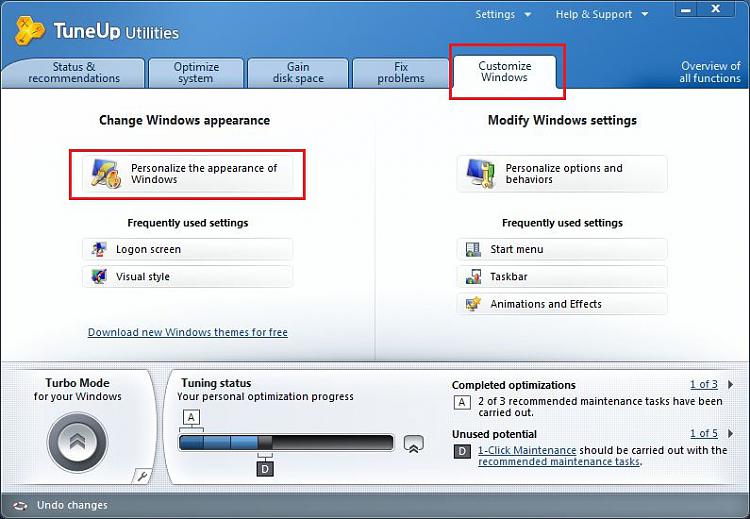750x519 pixels.
Task: Click the 1 of 3 link
Action: coord(704,384)
